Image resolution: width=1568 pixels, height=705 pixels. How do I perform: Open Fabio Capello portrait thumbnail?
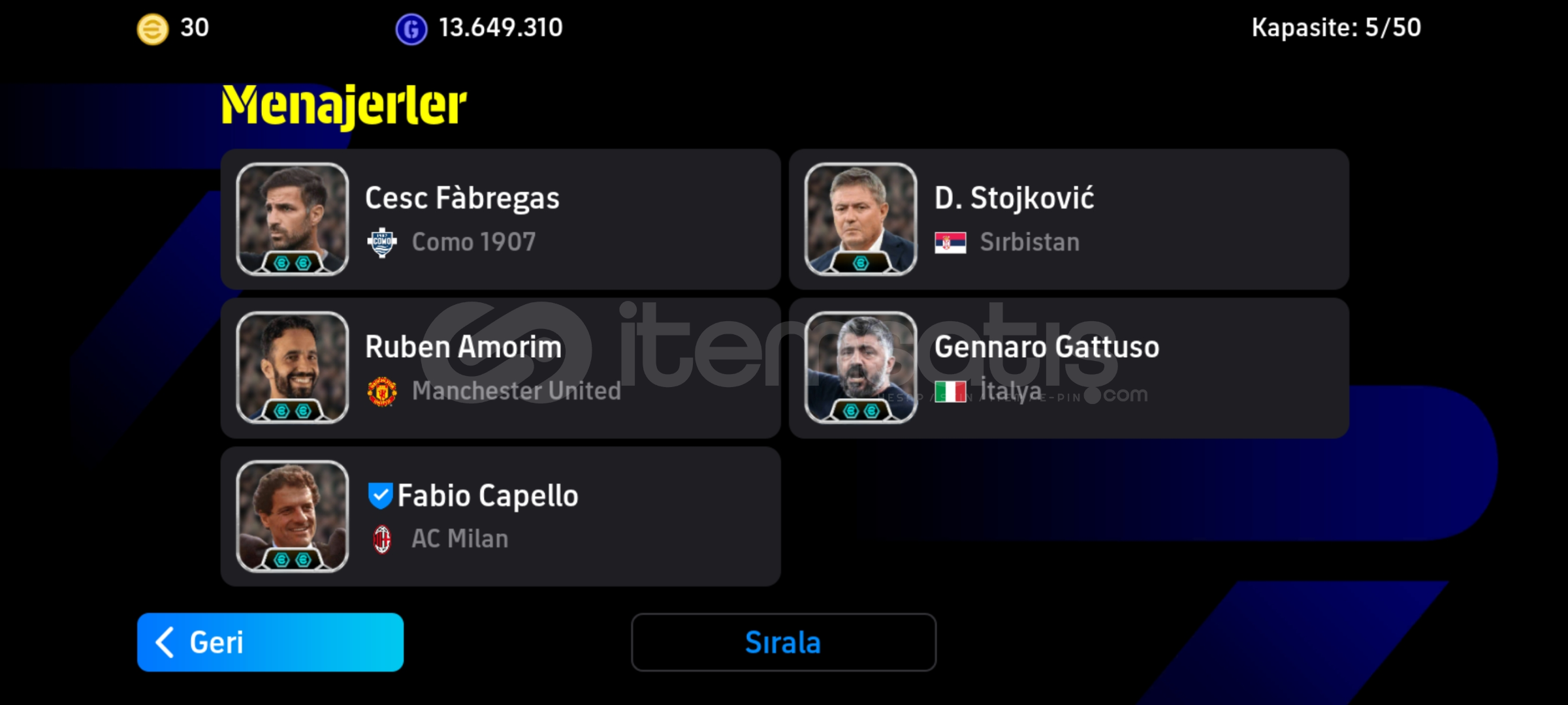[293, 516]
